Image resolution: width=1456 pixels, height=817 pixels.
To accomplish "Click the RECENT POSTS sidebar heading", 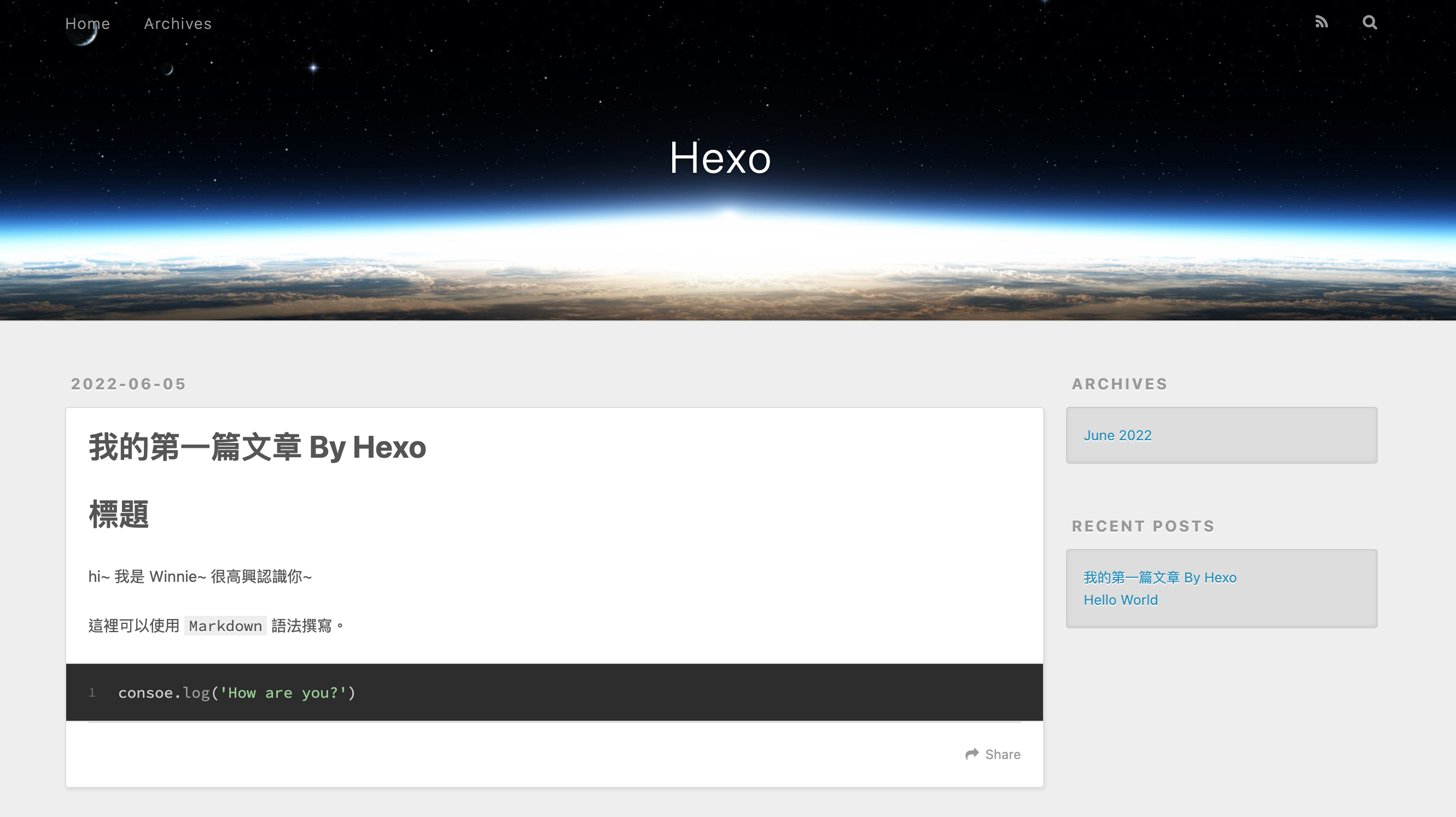I will click(x=1143, y=527).
